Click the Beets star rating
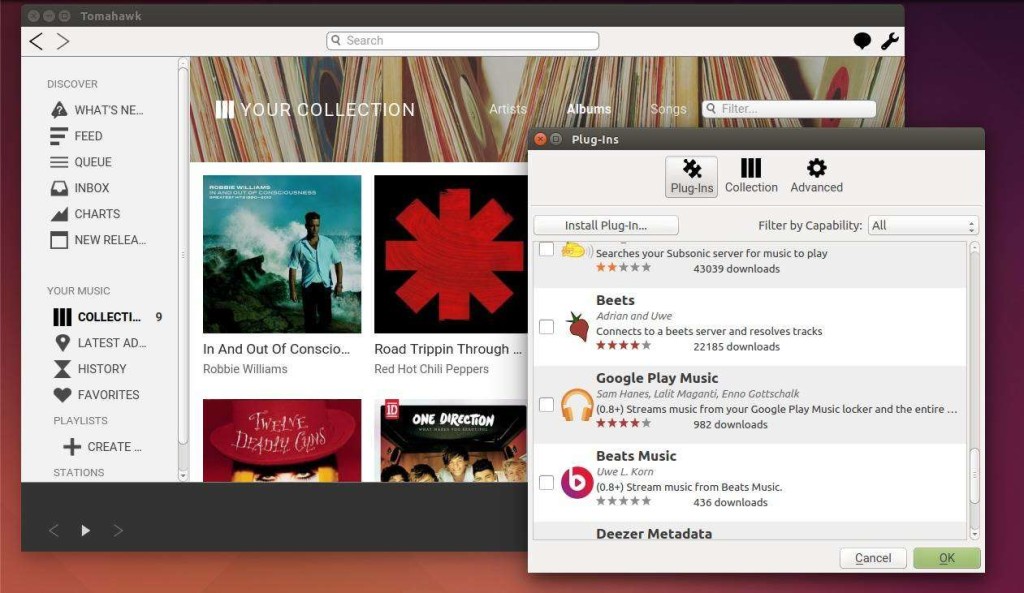Viewport: 1024px width, 593px height. coord(623,345)
